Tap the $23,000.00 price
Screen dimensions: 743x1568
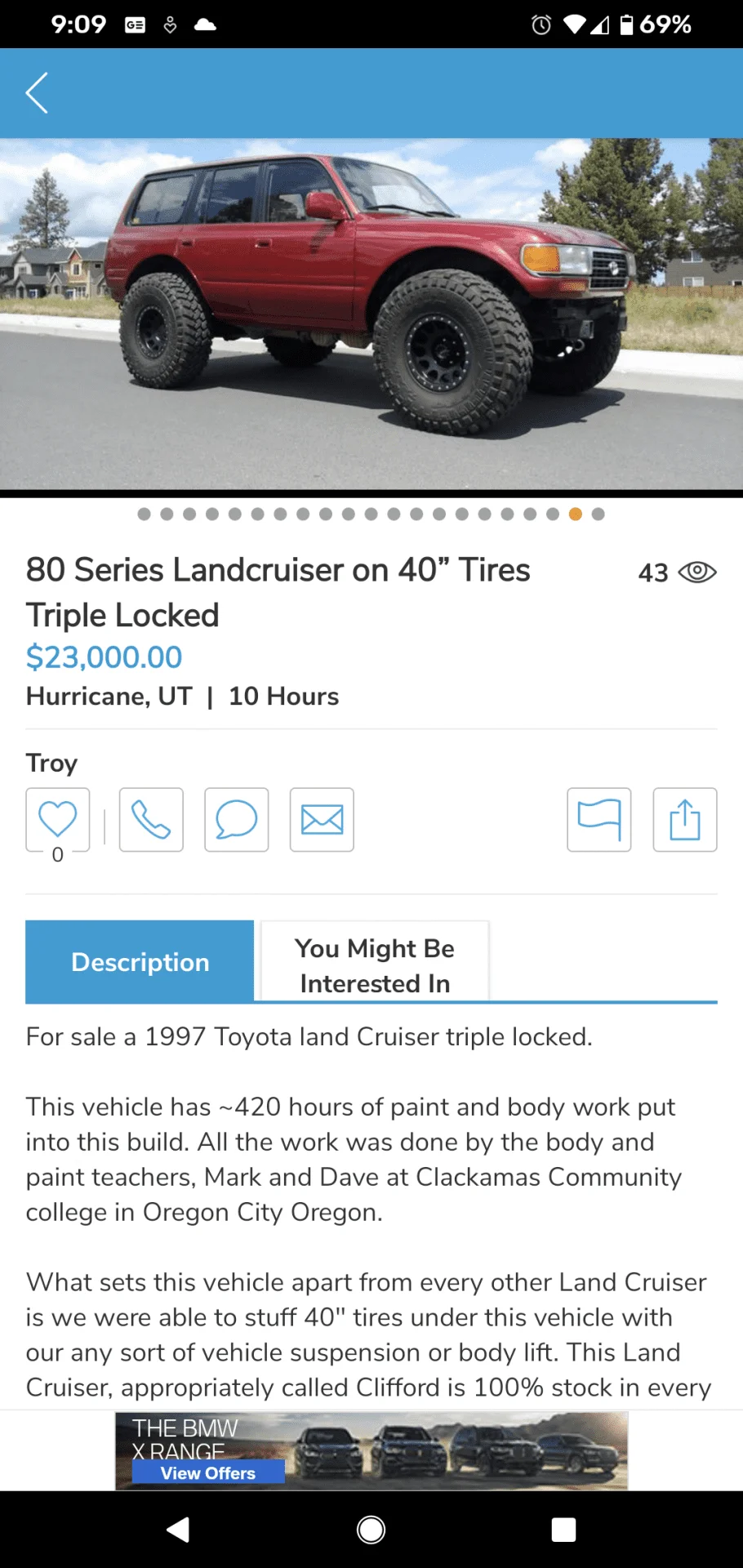tap(104, 657)
